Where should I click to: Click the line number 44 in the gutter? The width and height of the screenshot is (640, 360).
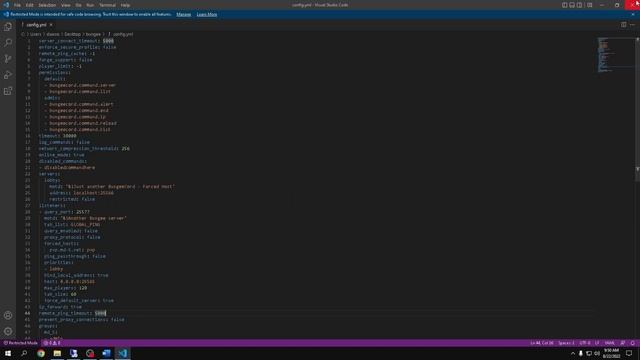[x=27, y=313]
